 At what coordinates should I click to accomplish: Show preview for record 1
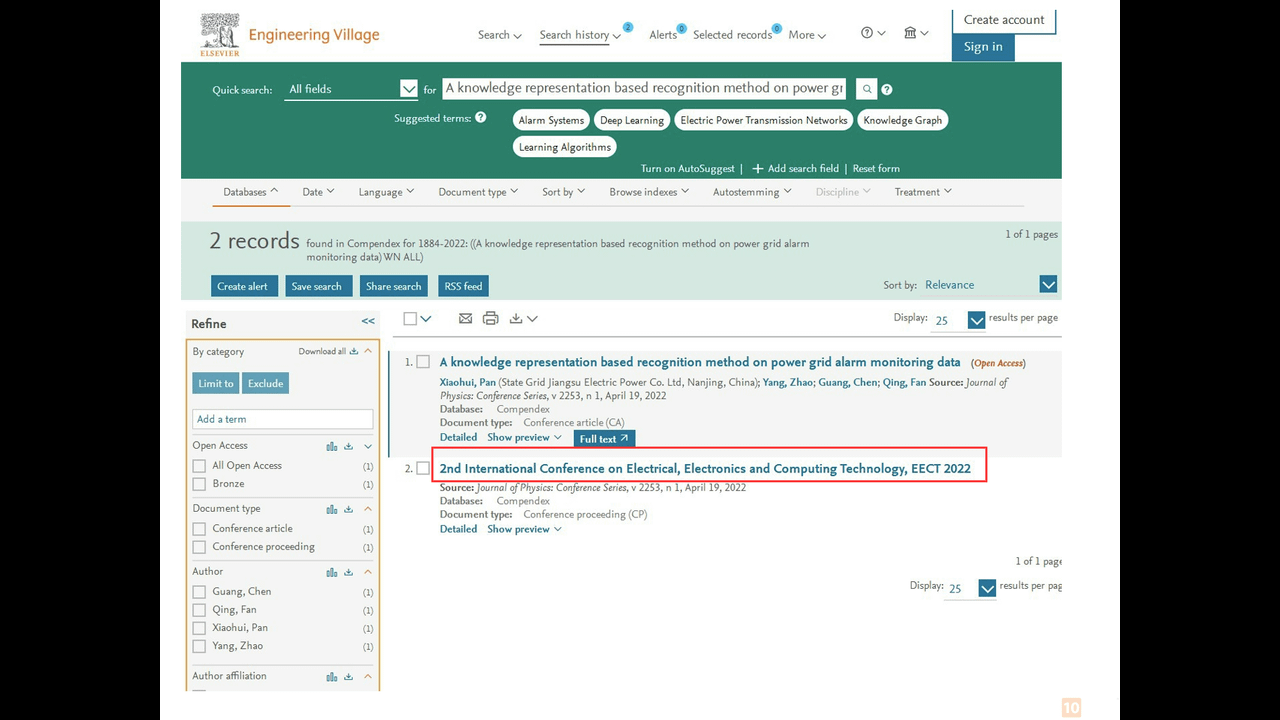(524, 438)
